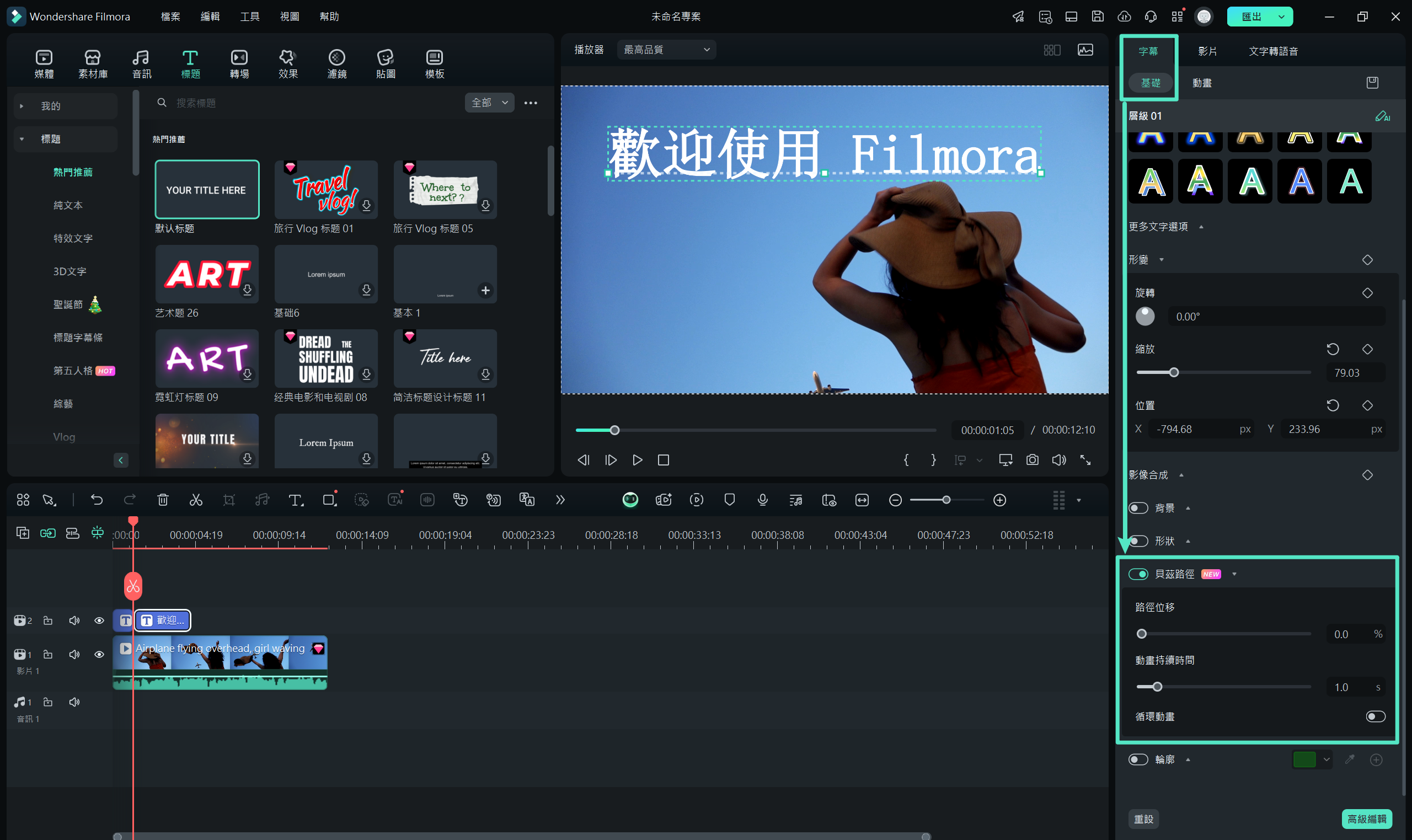Click the 縮放 scale slider handle
This screenshot has width=1412, height=840.
click(x=1174, y=372)
